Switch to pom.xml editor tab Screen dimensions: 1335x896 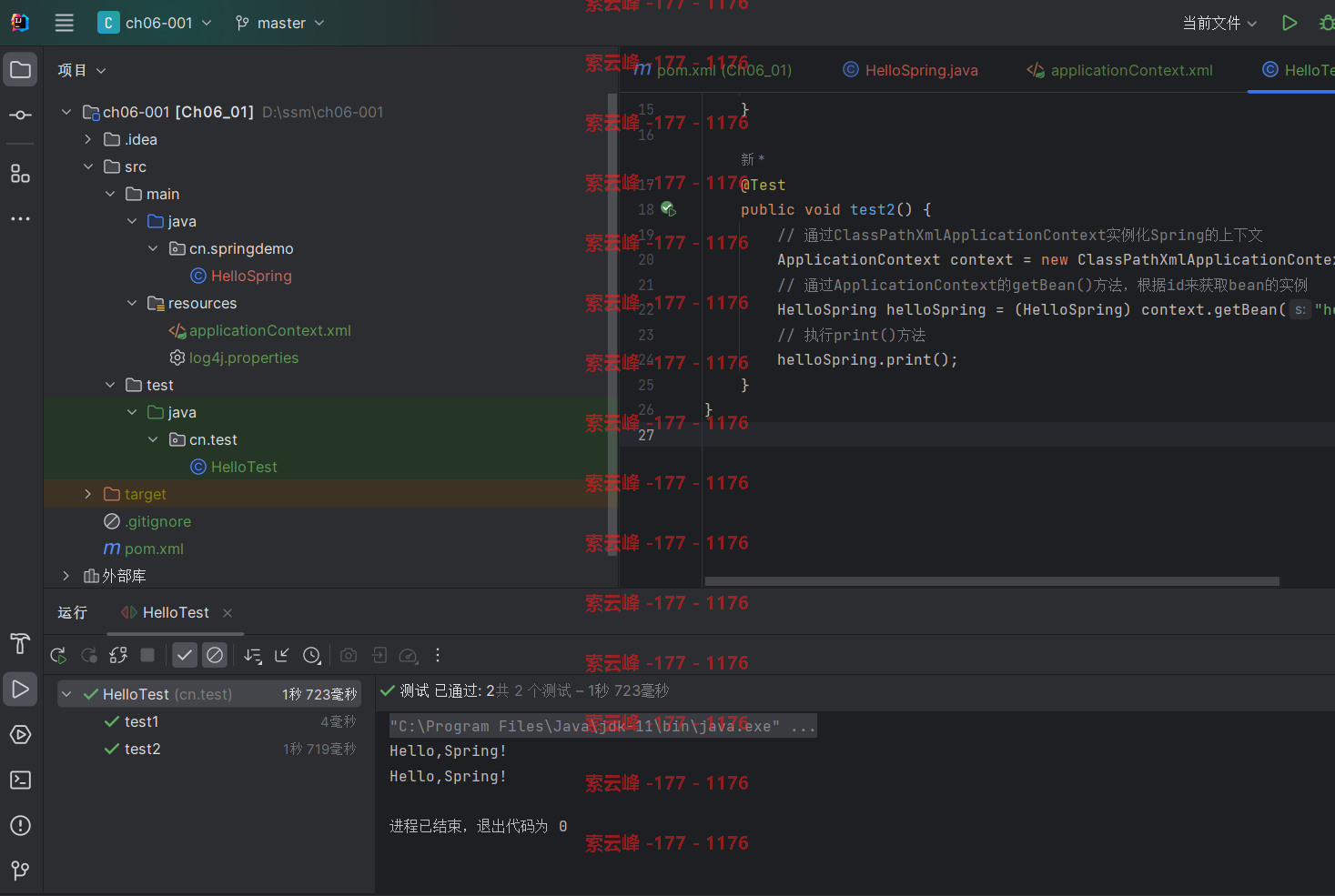pyautogui.click(x=713, y=70)
